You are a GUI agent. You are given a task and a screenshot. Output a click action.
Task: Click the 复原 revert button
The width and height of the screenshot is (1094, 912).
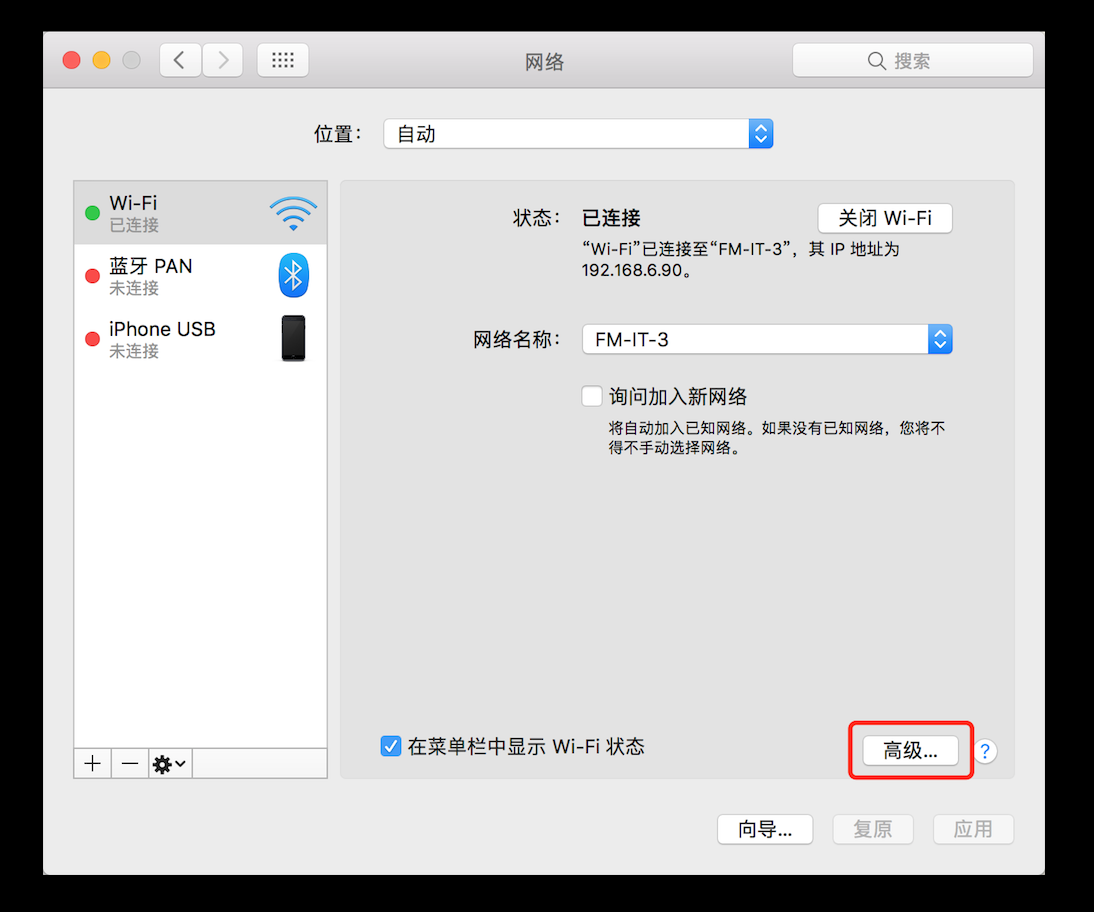(872, 829)
